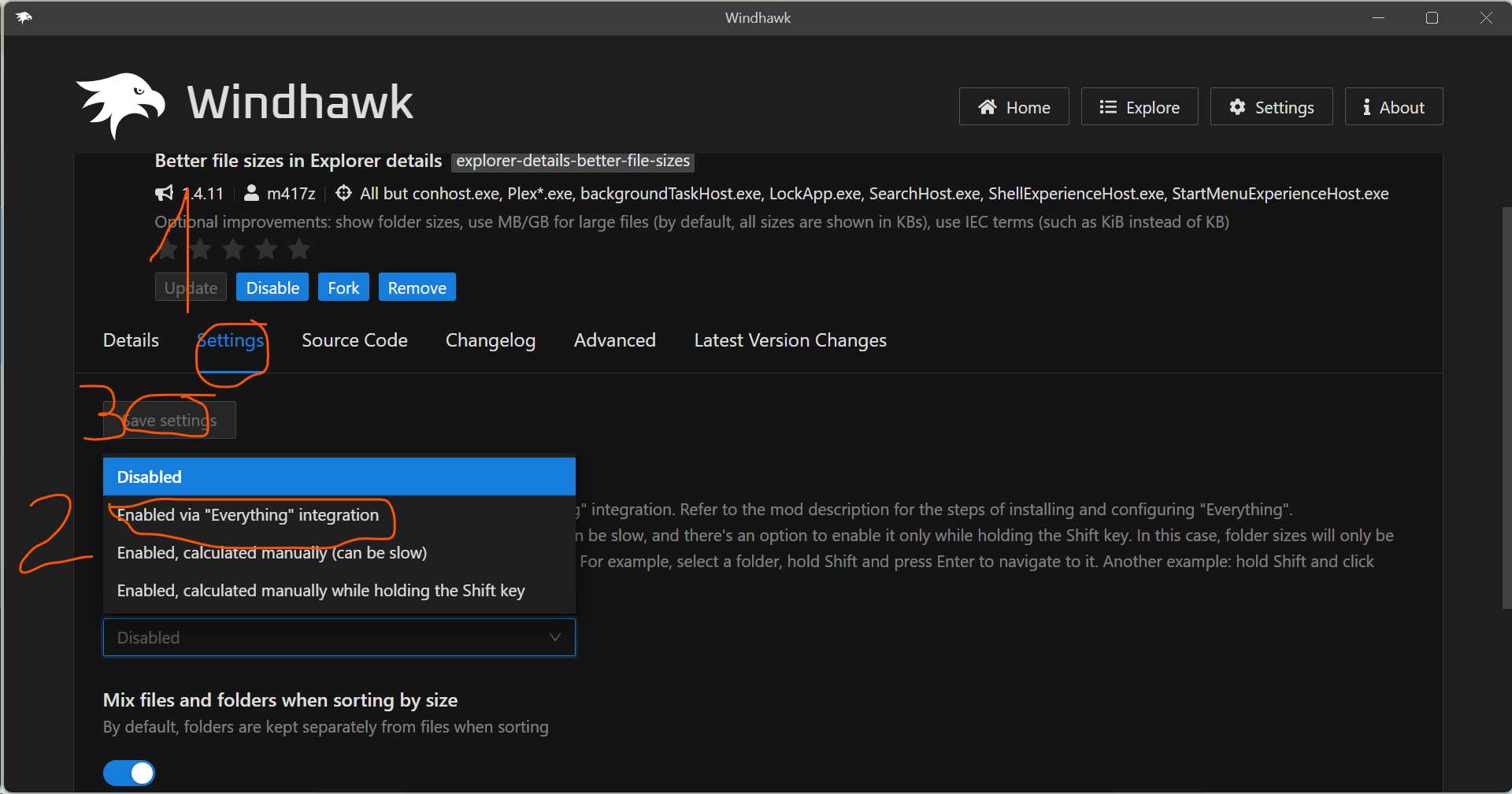Image resolution: width=1512 pixels, height=794 pixels.
Task: Fork the mod
Action: (343, 288)
